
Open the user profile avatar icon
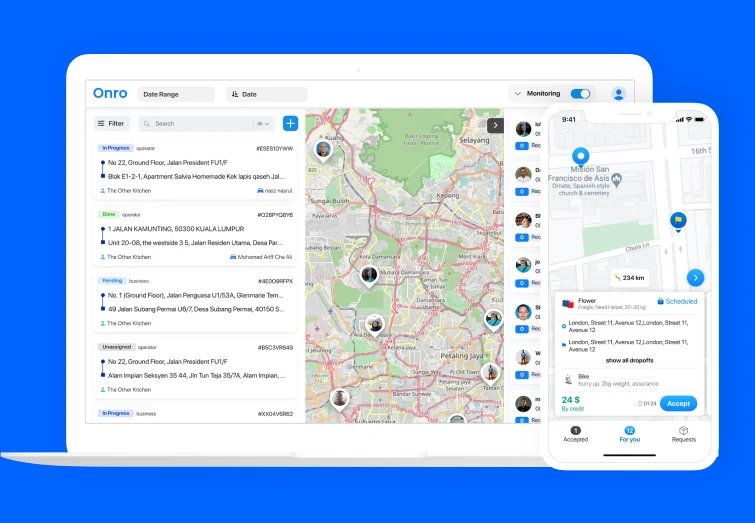[619, 94]
